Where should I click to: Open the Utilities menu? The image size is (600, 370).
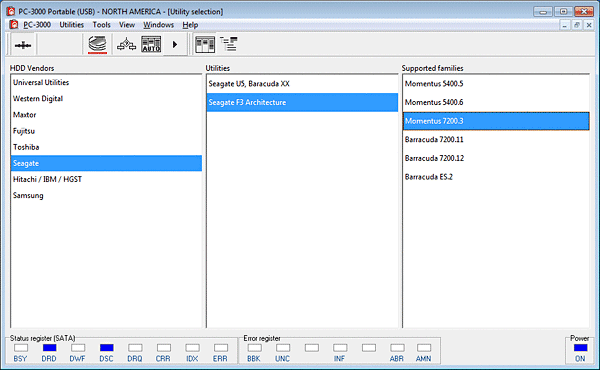(x=72, y=25)
